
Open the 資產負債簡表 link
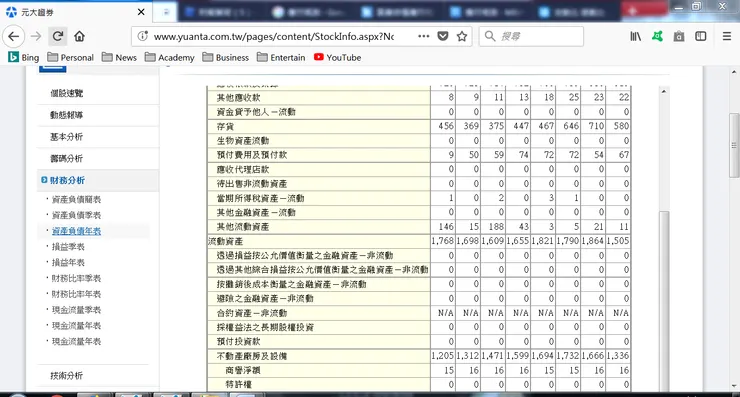click(x=76, y=200)
